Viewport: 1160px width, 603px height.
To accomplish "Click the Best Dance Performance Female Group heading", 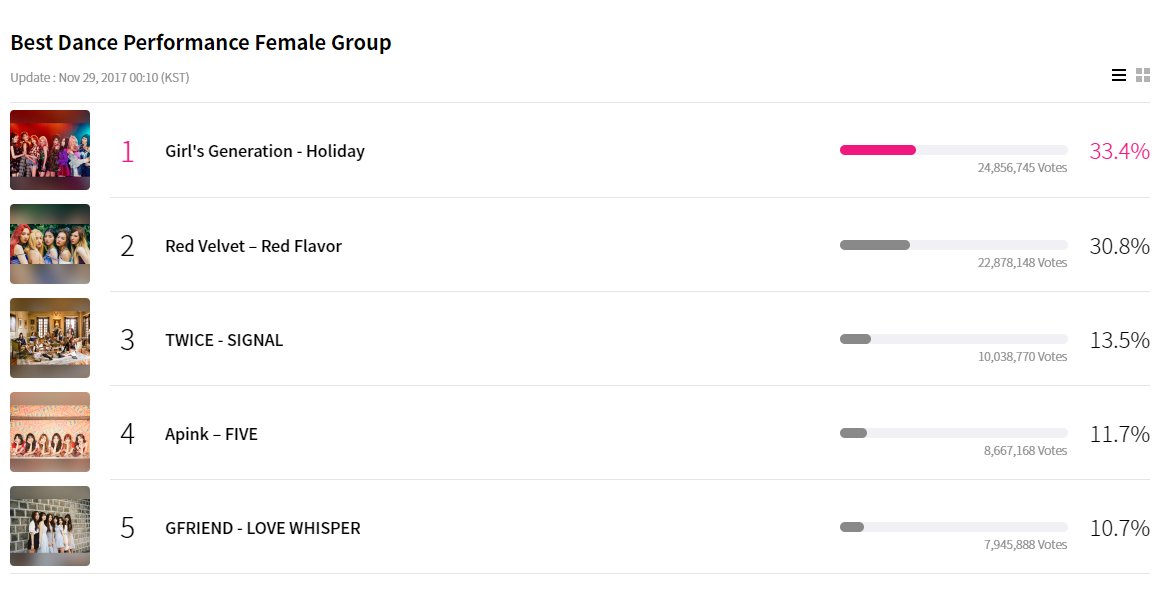I will click(200, 43).
